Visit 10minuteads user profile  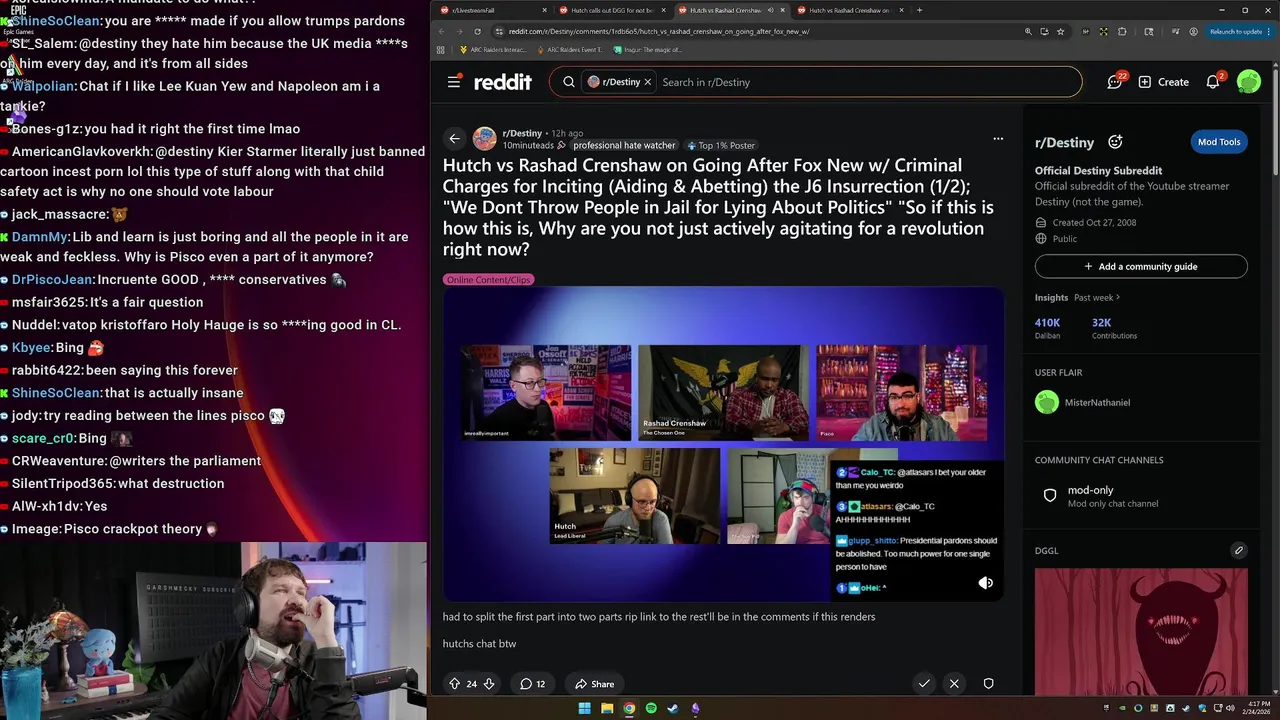pos(528,145)
